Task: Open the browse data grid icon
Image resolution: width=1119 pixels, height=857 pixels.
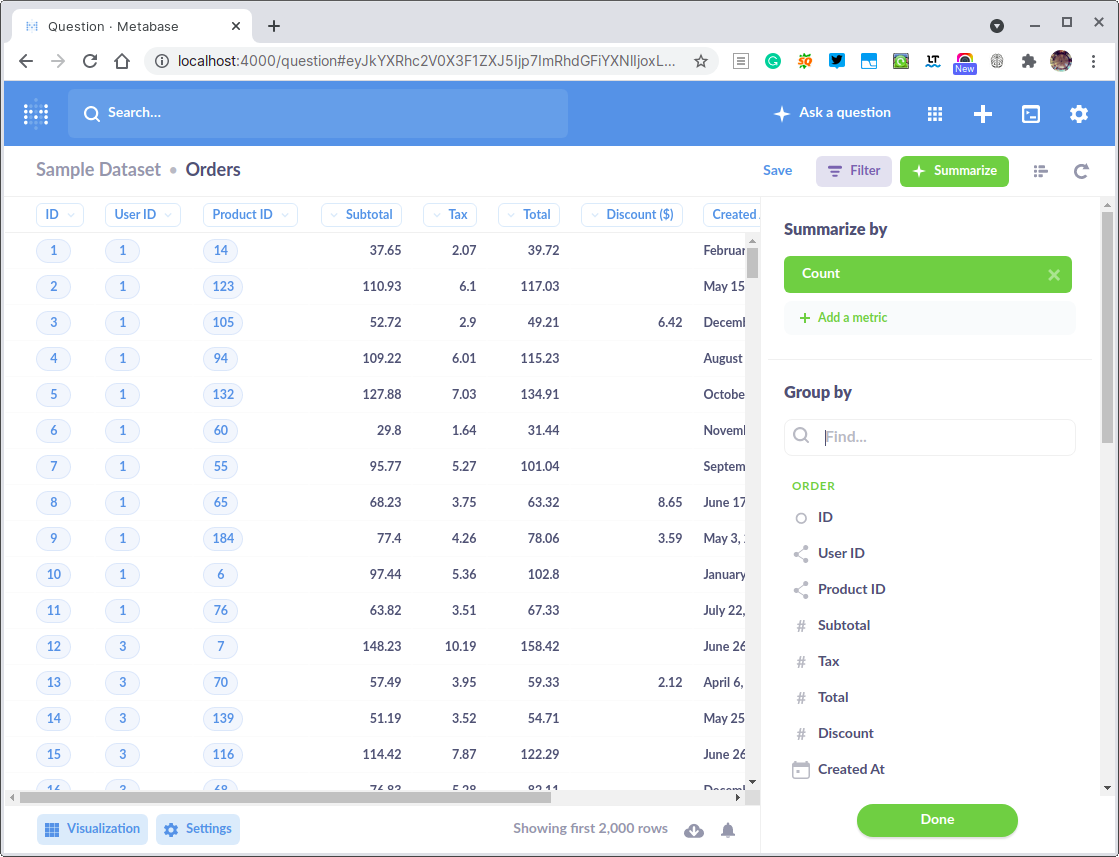Action: click(x=934, y=113)
